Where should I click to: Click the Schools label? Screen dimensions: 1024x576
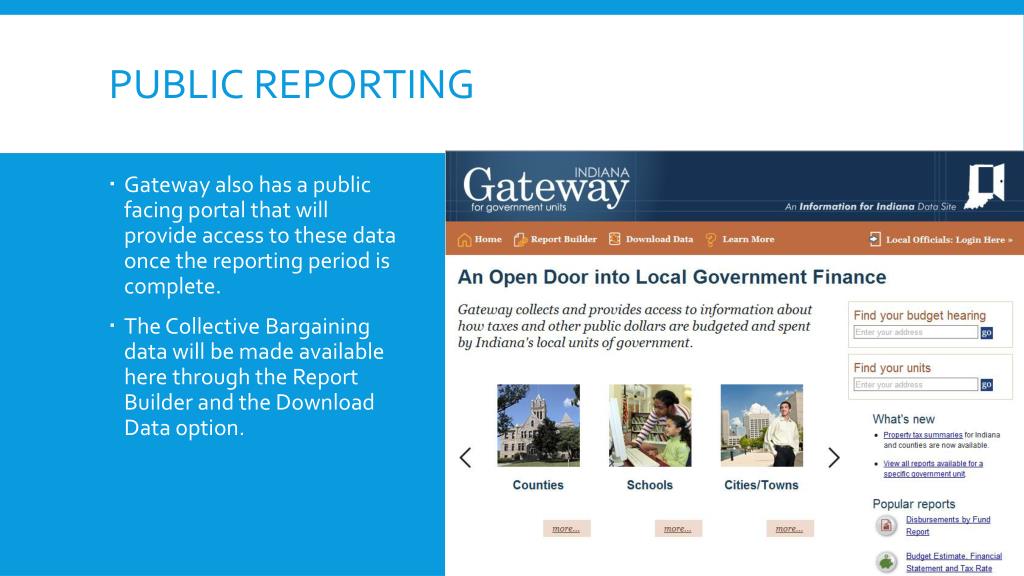point(650,485)
